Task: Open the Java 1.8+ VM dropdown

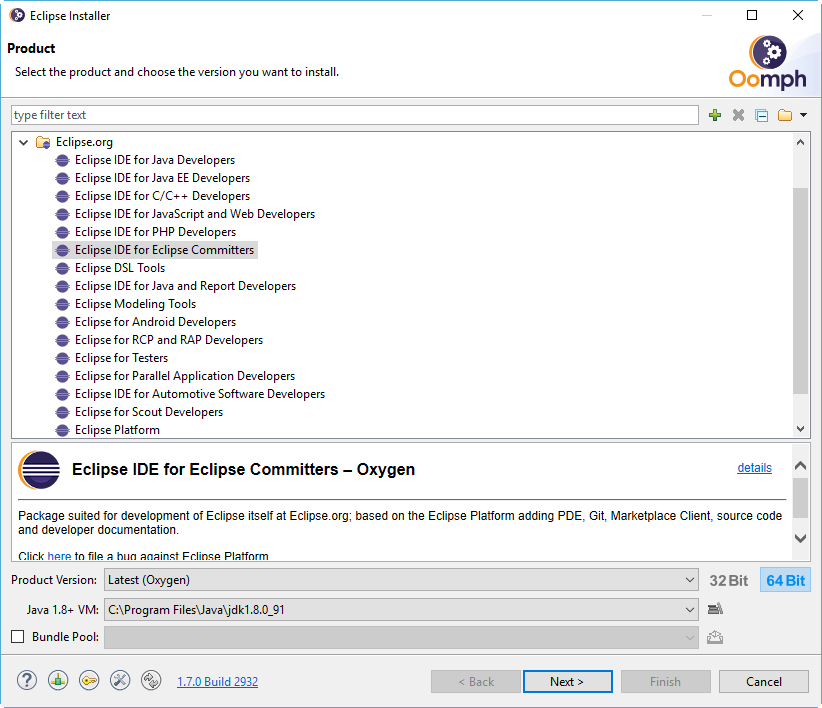Action: point(401,610)
